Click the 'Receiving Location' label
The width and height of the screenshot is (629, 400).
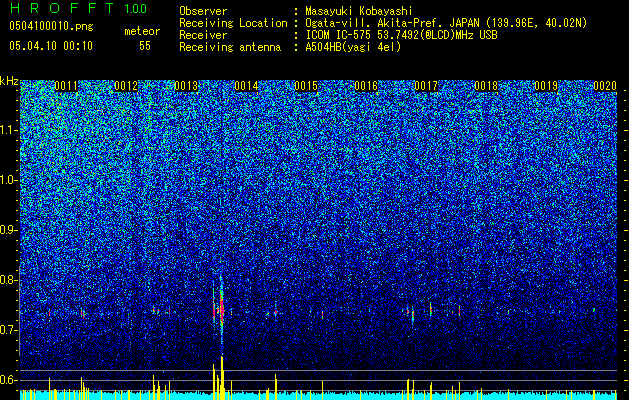233,23
